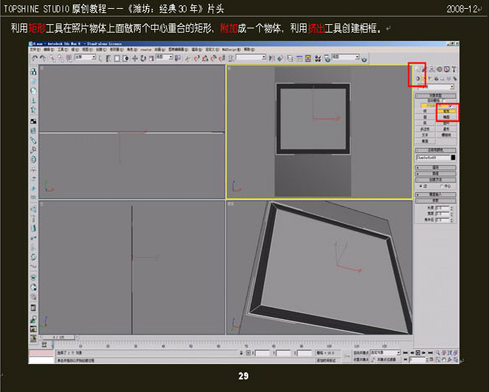The width and height of the screenshot is (489, 392).
Task: Expand the 插值 rollout
Action: 435,174
